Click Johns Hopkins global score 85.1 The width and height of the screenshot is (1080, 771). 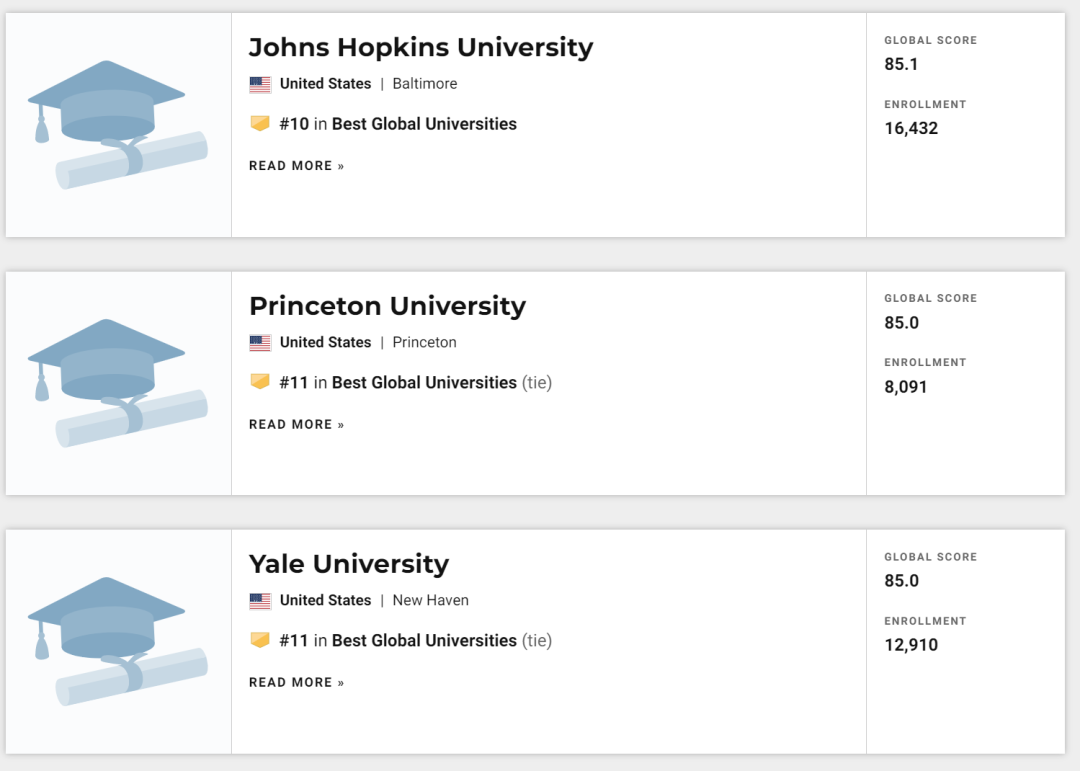coord(901,64)
